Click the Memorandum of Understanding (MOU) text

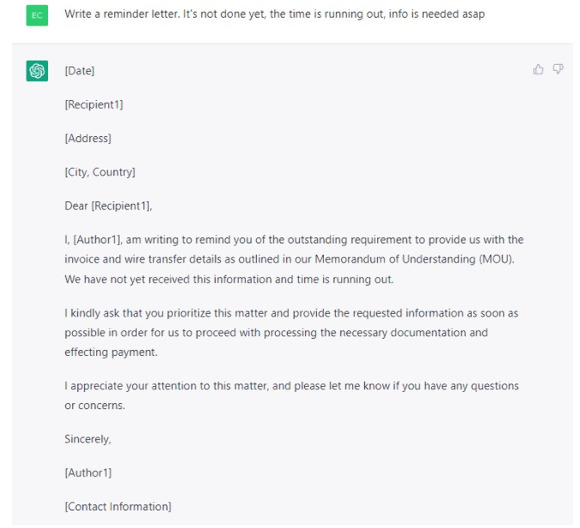point(414,259)
